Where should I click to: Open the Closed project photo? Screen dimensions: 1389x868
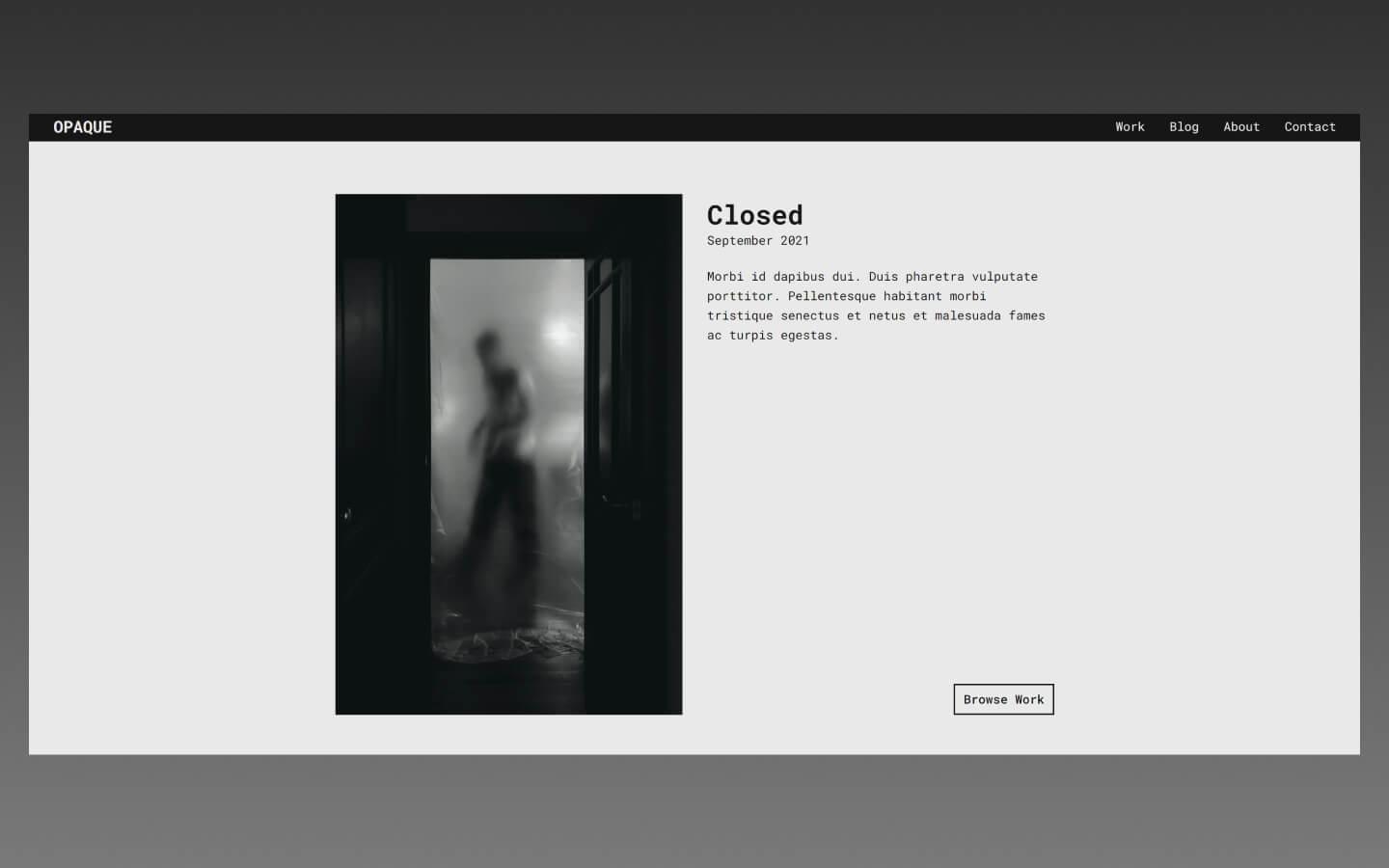pos(508,453)
